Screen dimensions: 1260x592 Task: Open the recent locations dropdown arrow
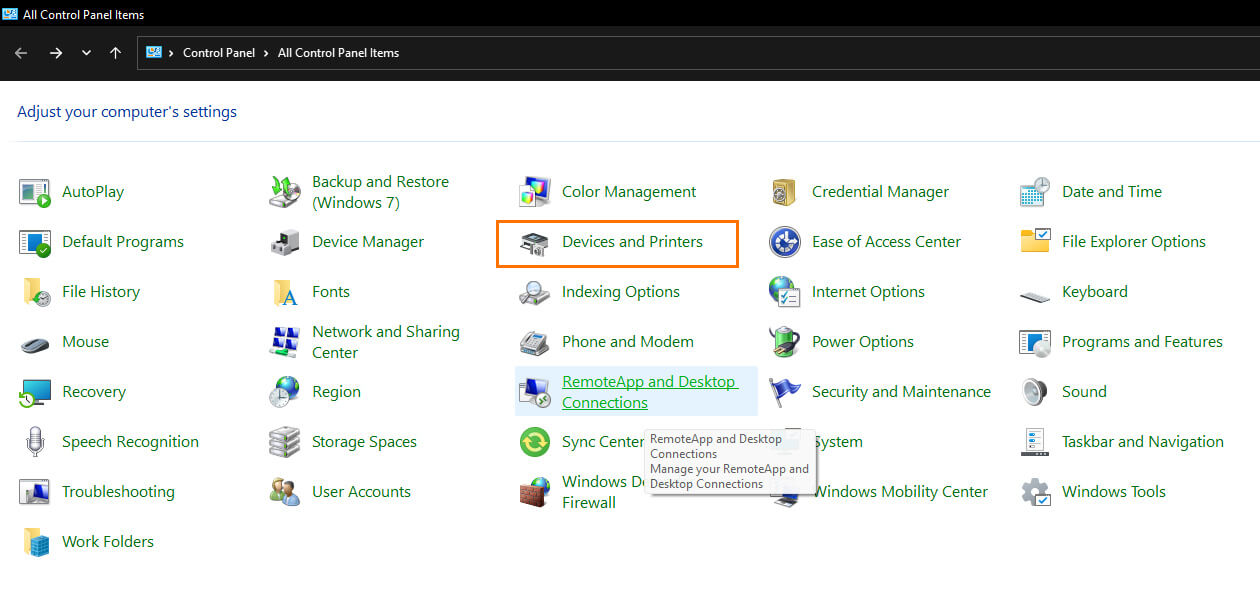86,53
